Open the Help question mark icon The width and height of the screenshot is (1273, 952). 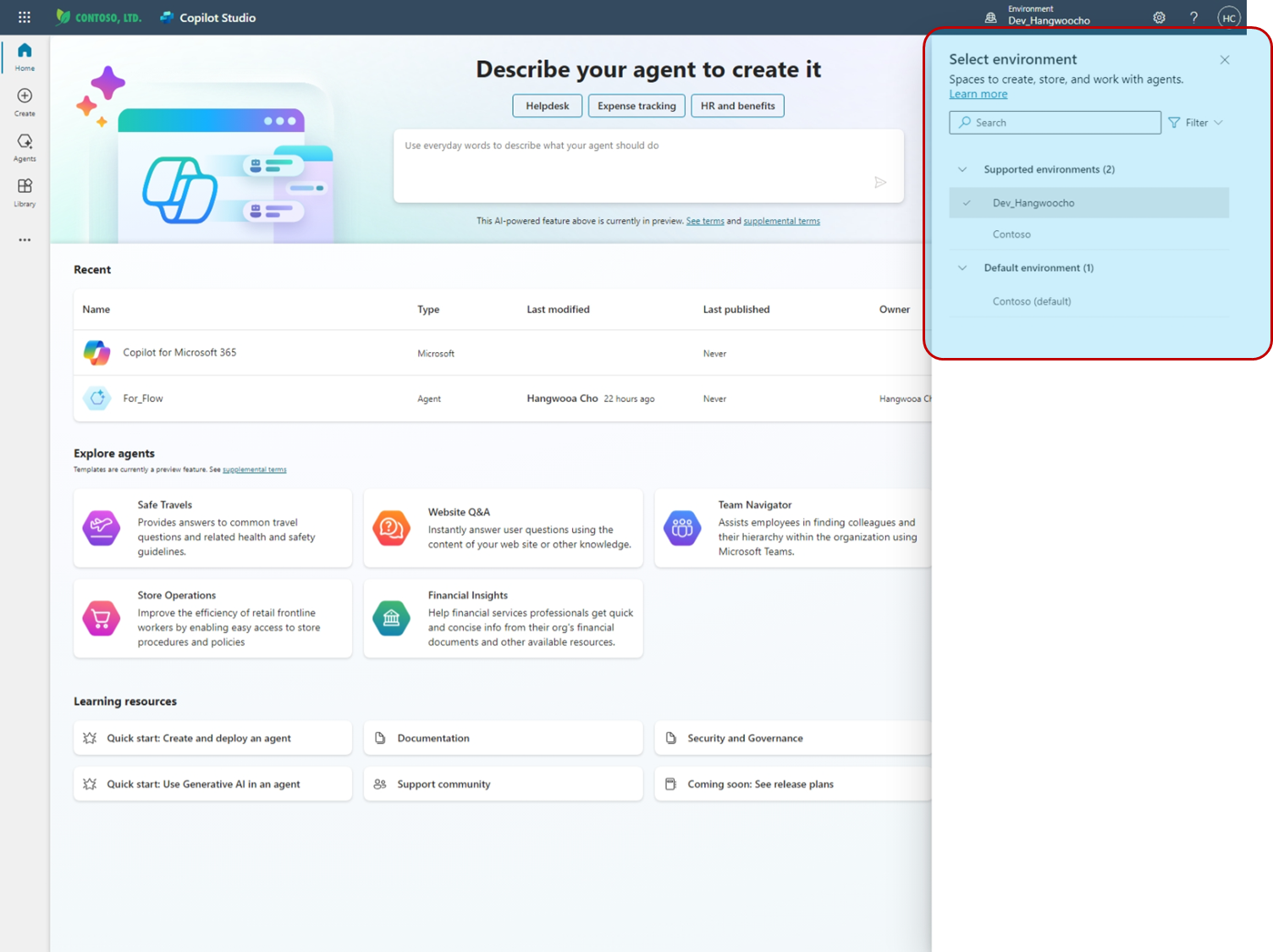(x=1193, y=17)
